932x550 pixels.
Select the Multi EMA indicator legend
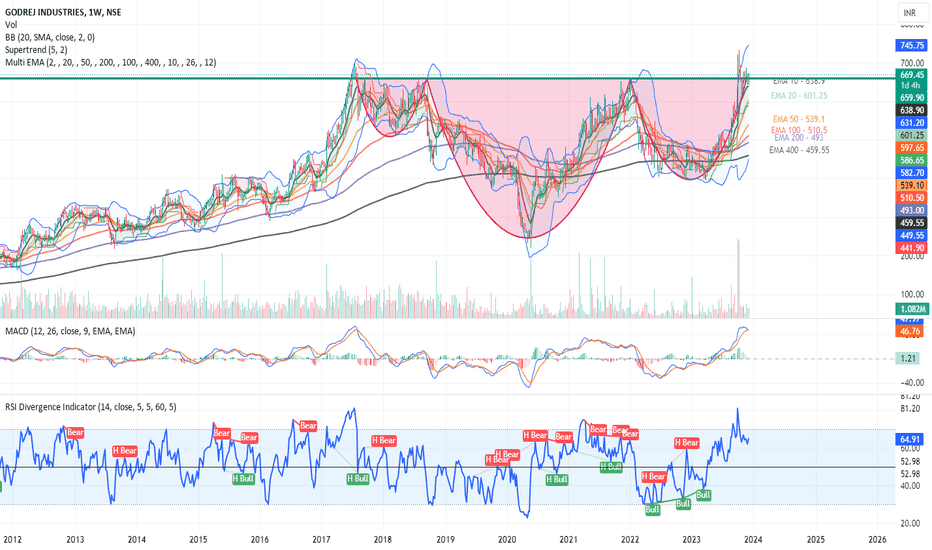point(111,62)
